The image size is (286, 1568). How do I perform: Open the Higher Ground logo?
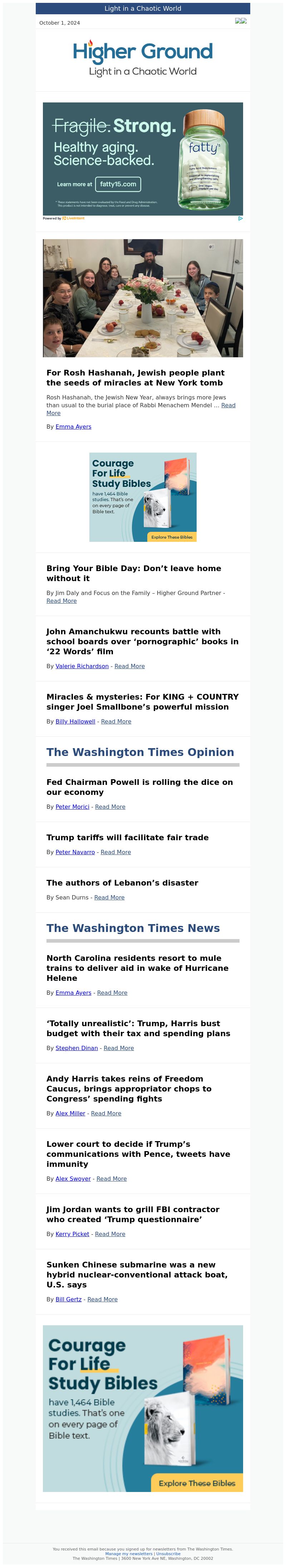(x=143, y=59)
